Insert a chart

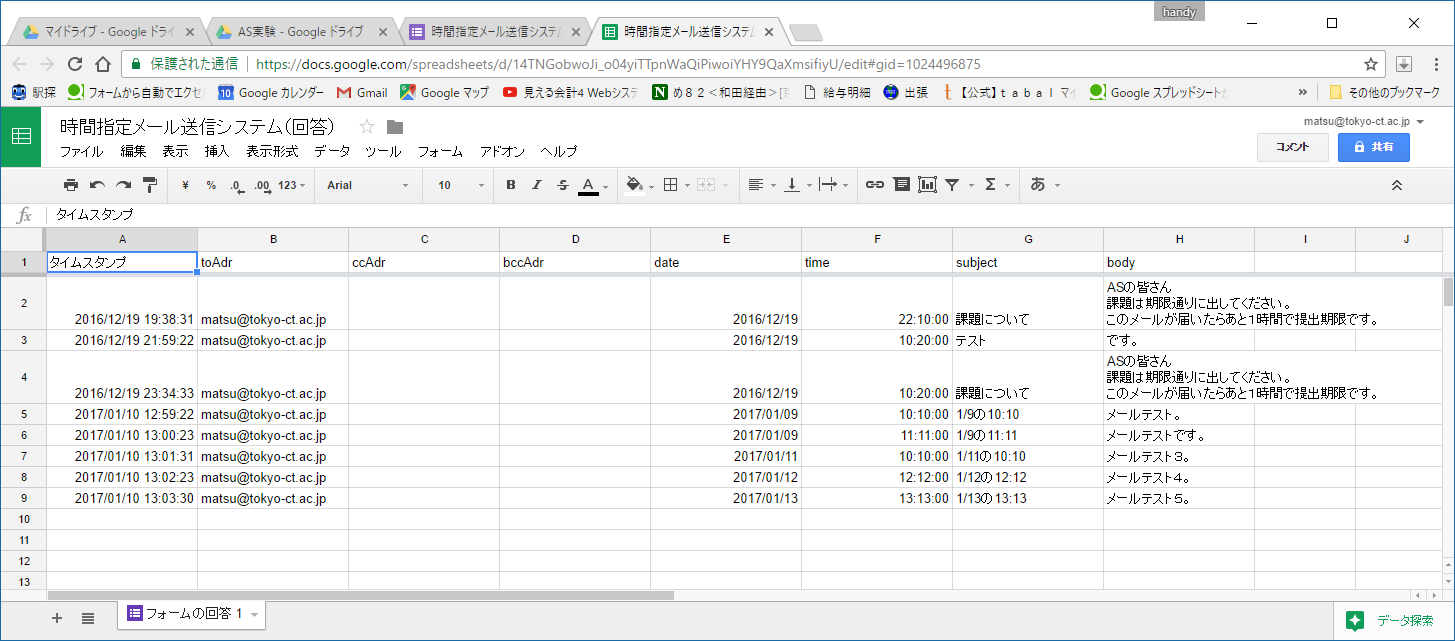[x=926, y=185]
